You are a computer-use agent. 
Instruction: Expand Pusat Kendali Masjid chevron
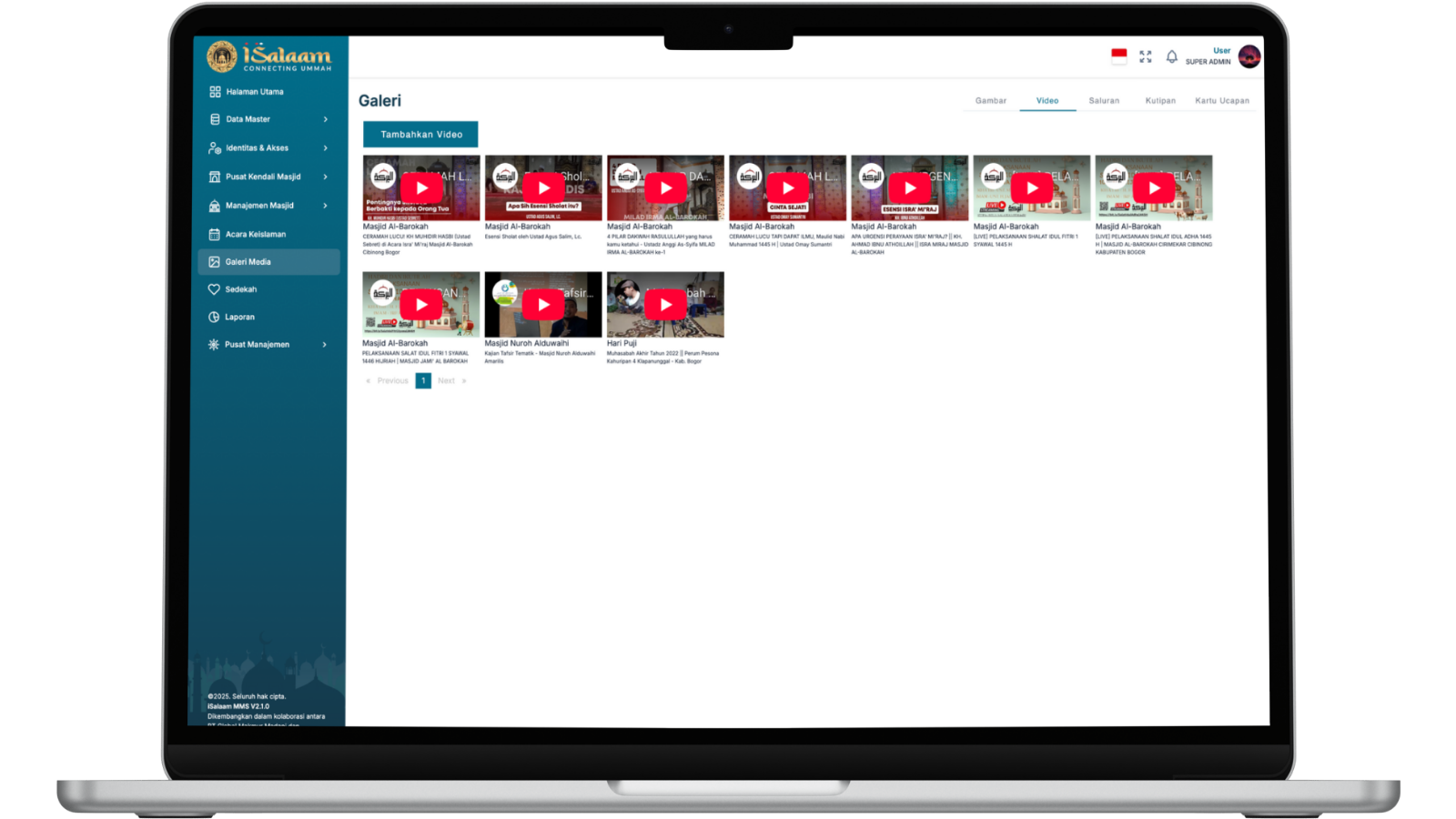pos(325,177)
